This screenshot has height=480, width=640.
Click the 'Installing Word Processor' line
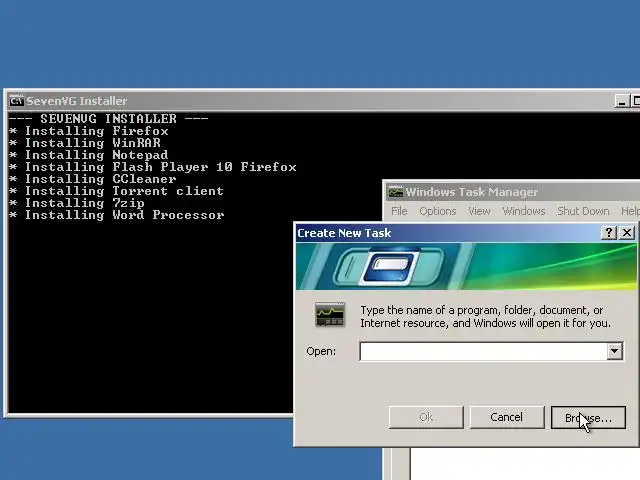point(117,215)
